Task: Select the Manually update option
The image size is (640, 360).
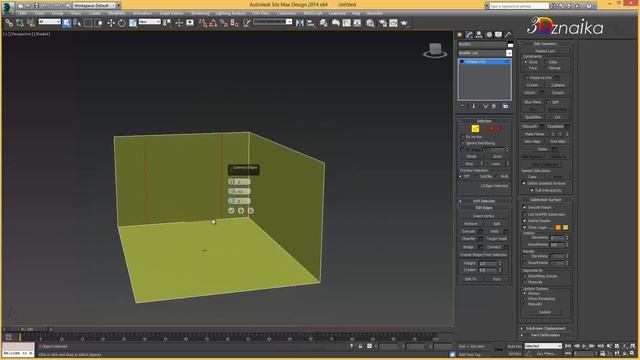Action: [x=525, y=304]
